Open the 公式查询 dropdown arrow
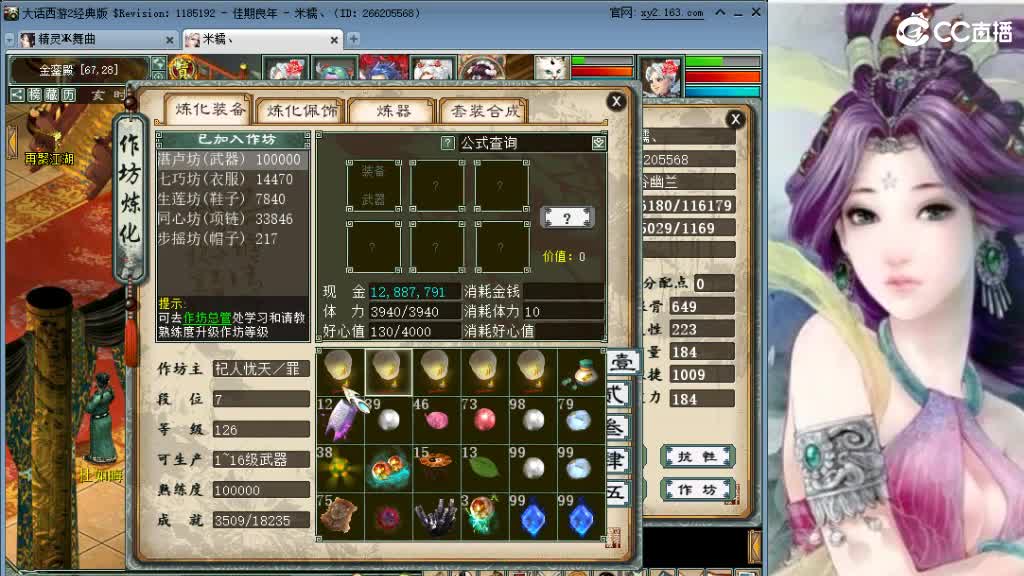Image resolution: width=1024 pixels, height=576 pixels. [598, 143]
